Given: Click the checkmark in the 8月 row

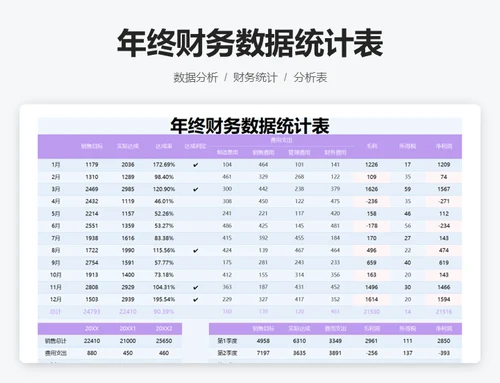Looking at the screenshot, I should tap(196, 250).
